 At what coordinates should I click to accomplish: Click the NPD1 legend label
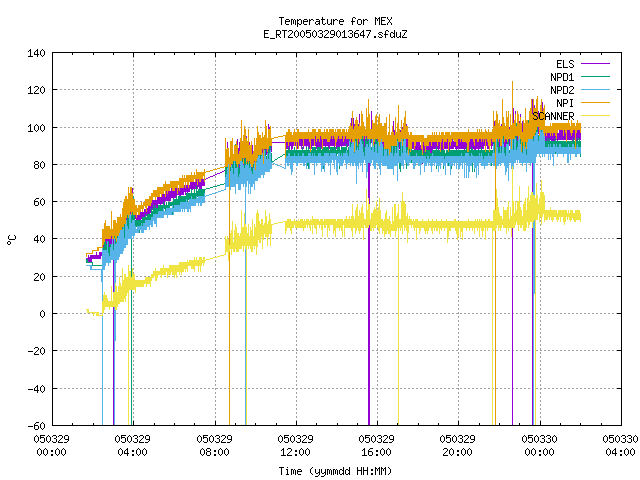point(562,77)
